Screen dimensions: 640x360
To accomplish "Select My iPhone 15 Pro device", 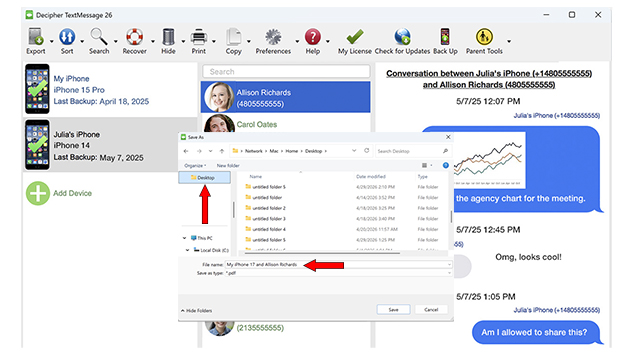I will pyautogui.click(x=110, y=89).
